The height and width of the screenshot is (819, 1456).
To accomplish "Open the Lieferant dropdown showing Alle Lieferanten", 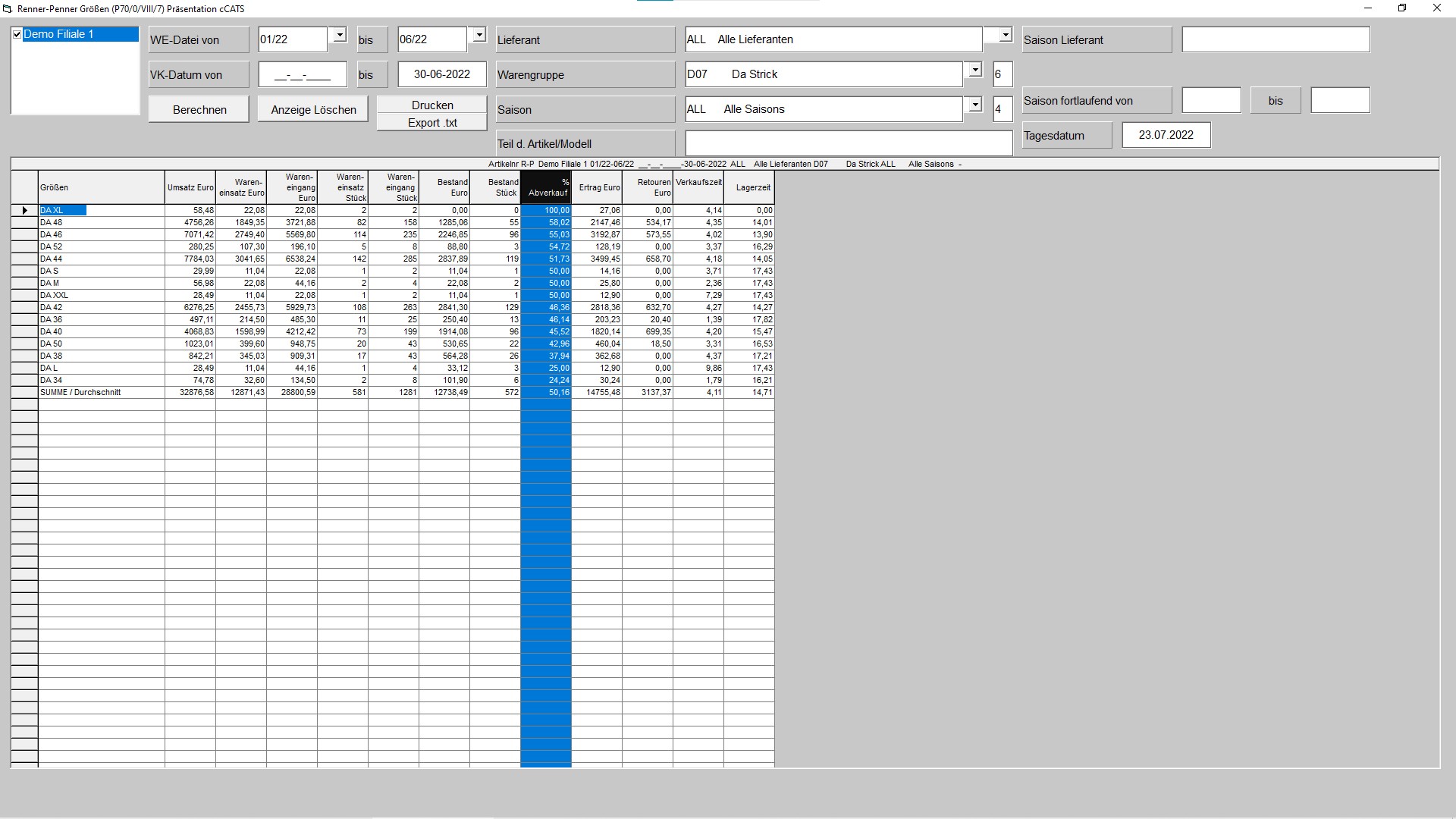I will 1005,35.
